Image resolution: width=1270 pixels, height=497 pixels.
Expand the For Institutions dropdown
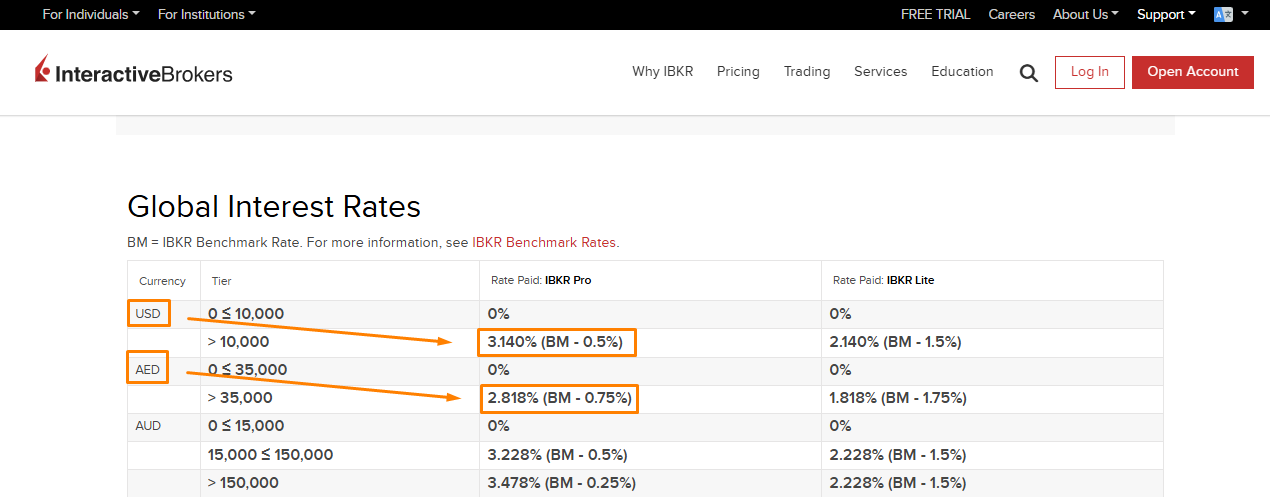(x=207, y=14)
